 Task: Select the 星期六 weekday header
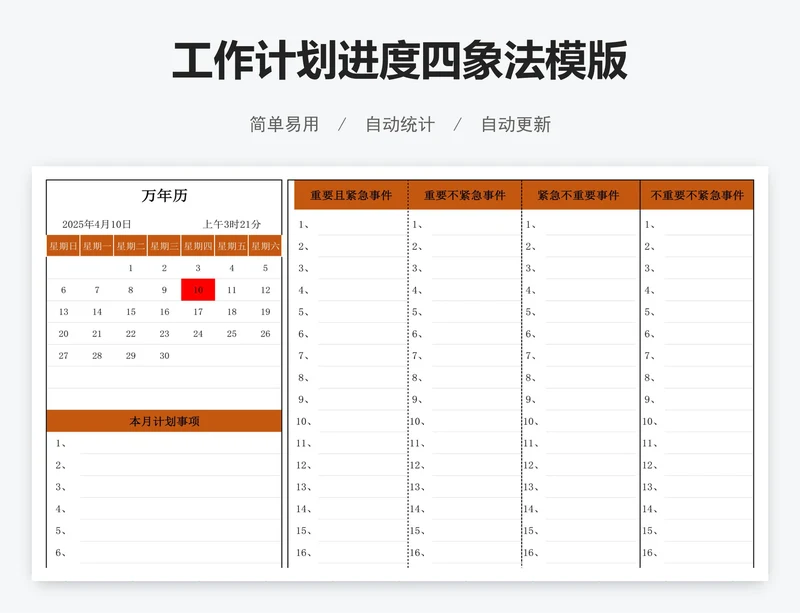(x=265, y=246)
